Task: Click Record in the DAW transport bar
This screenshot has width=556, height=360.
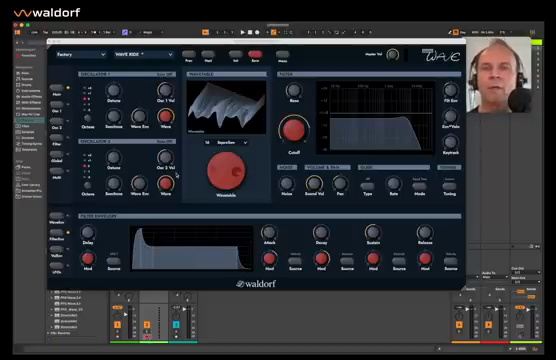Action: pyautogui.click(x=257, y=32)
